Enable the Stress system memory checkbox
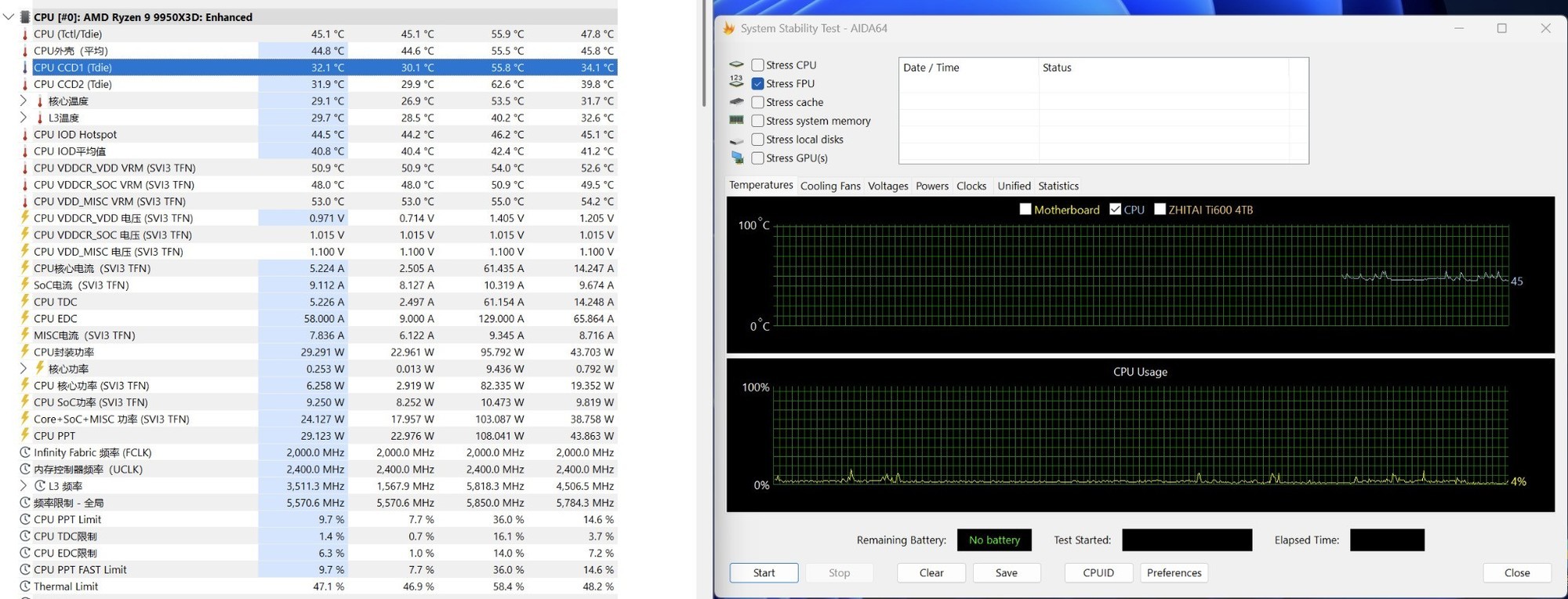The image size is (1568, 599). point(757,121)
